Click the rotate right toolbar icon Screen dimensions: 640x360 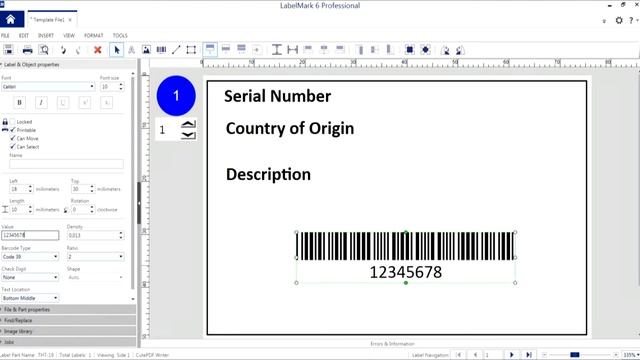click(x=460, y=50)
